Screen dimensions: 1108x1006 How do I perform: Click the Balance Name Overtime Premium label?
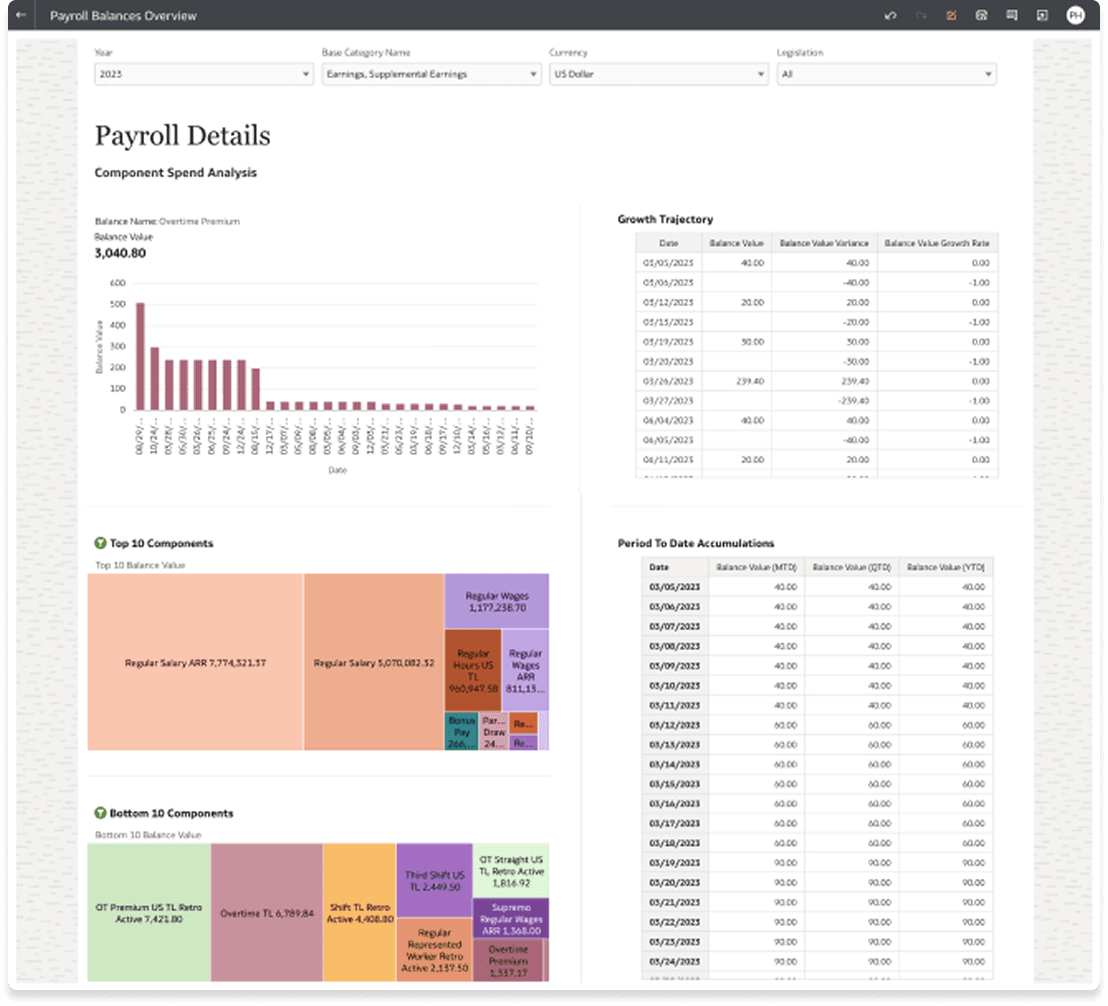(x=167, y=221)
